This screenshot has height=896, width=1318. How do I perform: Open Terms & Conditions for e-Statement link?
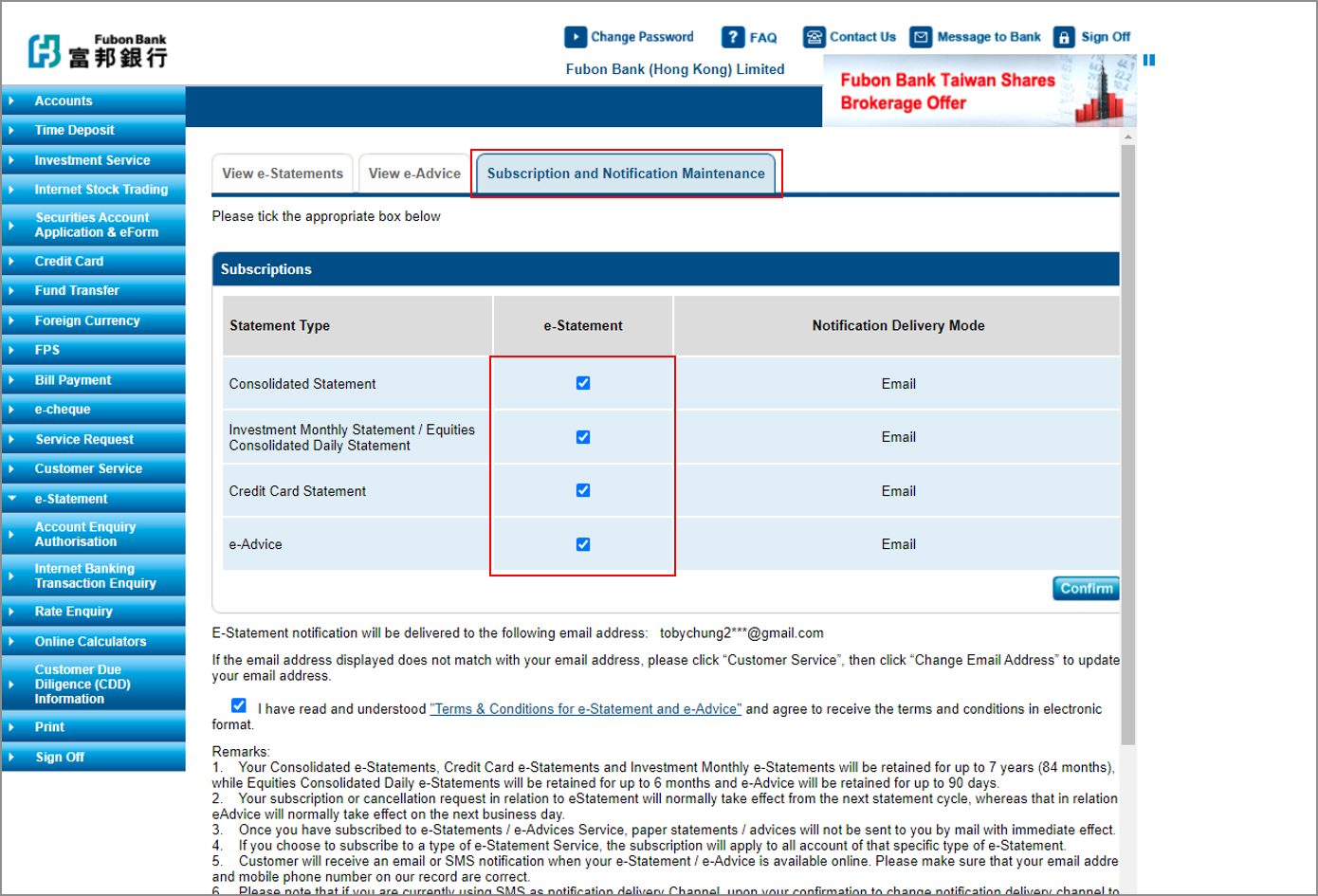point(585,709)
